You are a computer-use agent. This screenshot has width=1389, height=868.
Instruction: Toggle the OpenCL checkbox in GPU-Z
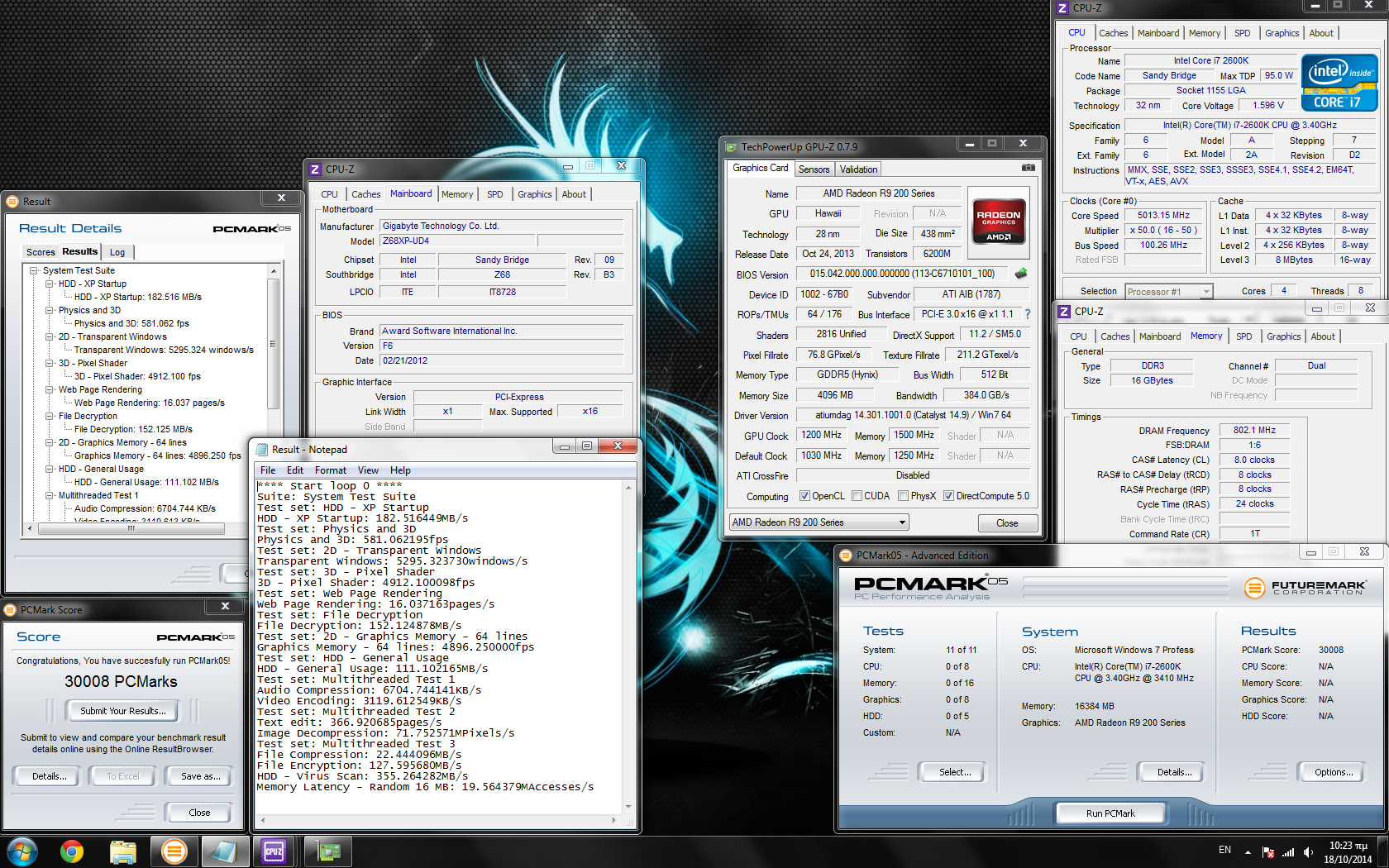coord(804,496)
